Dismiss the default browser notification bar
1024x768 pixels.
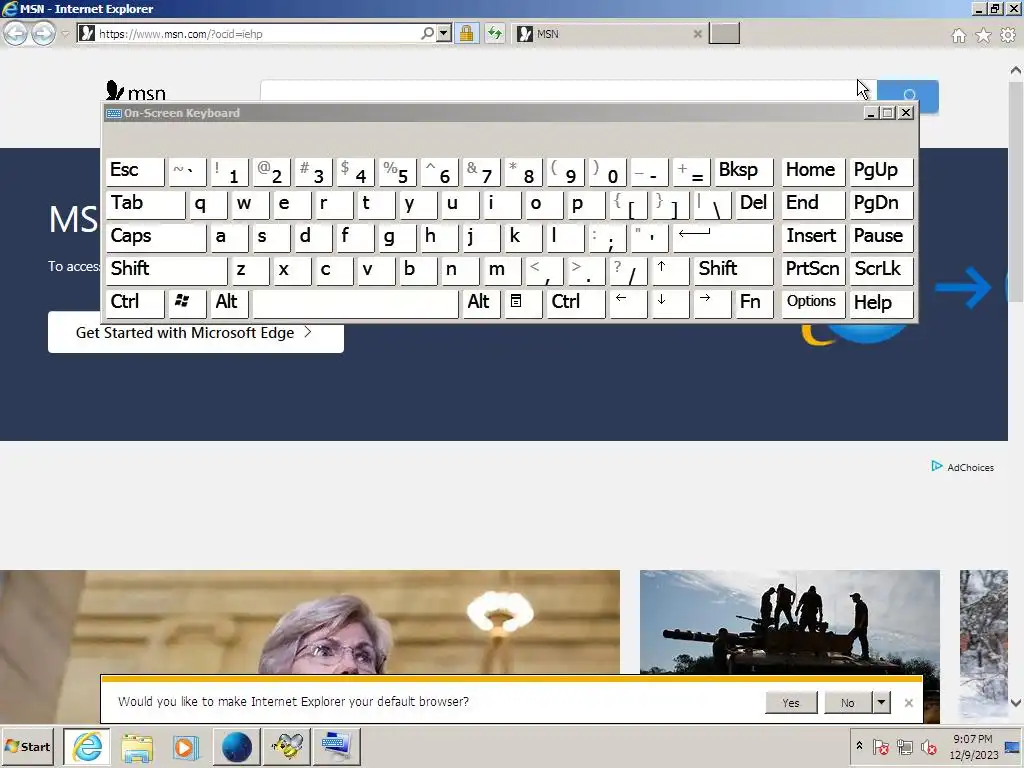click(908, 703)
